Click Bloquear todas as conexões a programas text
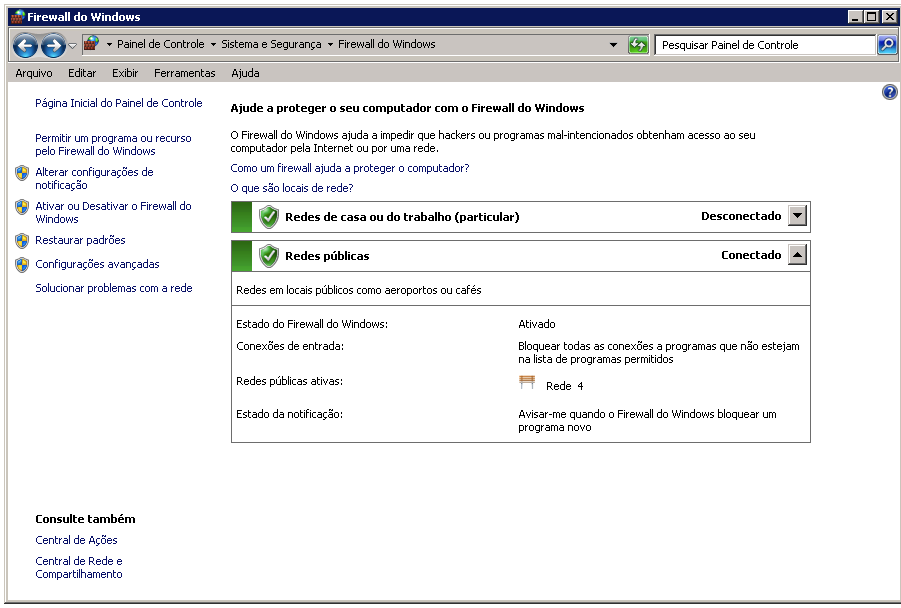 pyautogui.click(x=659, y=352)
